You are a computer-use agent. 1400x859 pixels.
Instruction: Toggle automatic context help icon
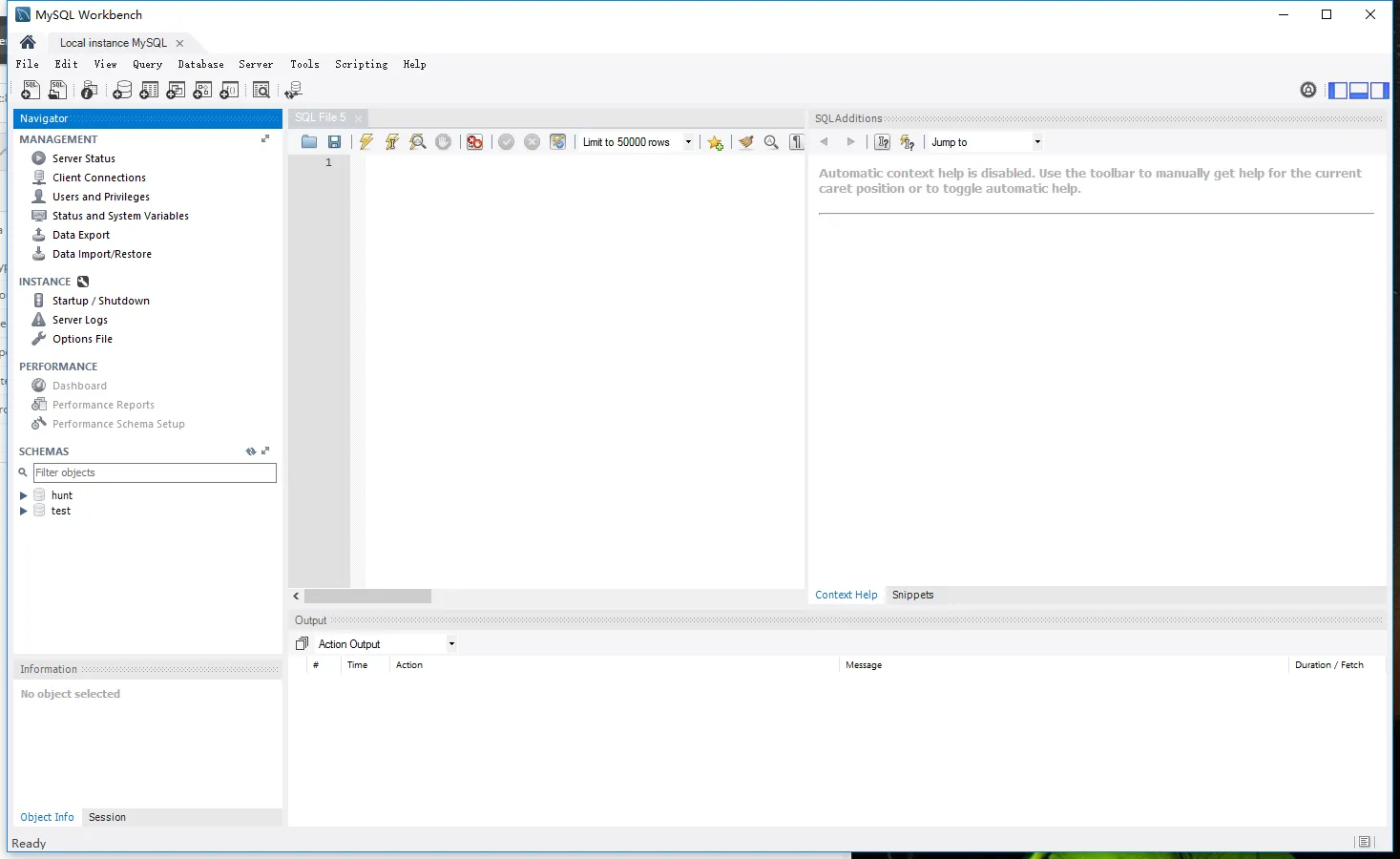point(908,142)
